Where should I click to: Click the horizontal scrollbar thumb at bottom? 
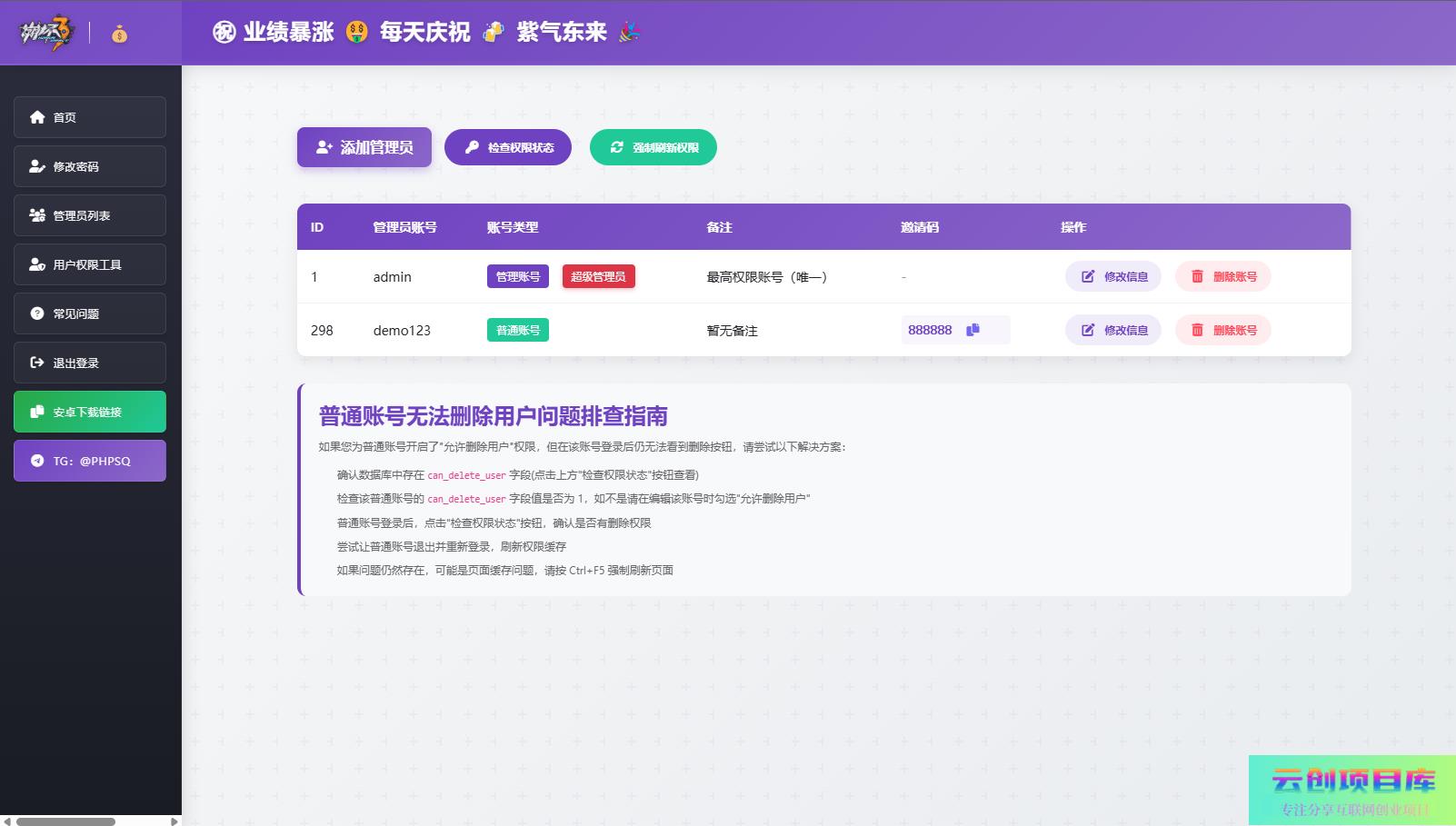[x=65, y=821]
